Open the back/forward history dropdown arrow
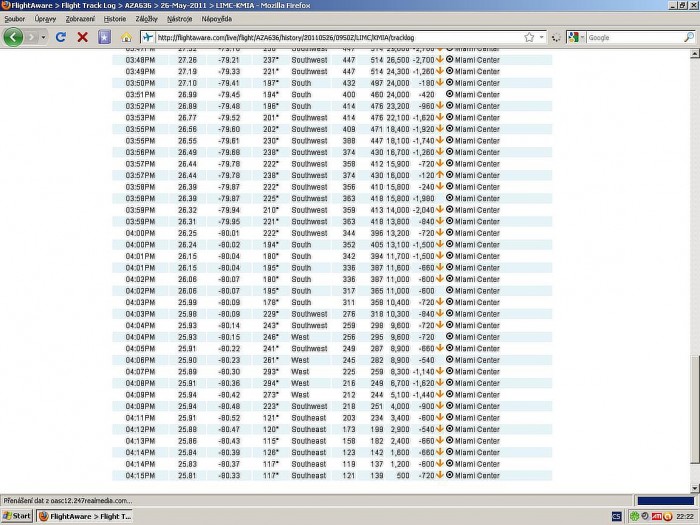The height and width of the screenshot is (525, 700). [43, 38]
